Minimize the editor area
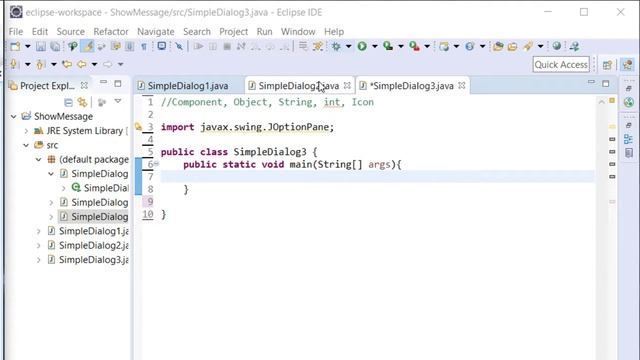This screenshot has width=640, height=360. coord(591,82)
